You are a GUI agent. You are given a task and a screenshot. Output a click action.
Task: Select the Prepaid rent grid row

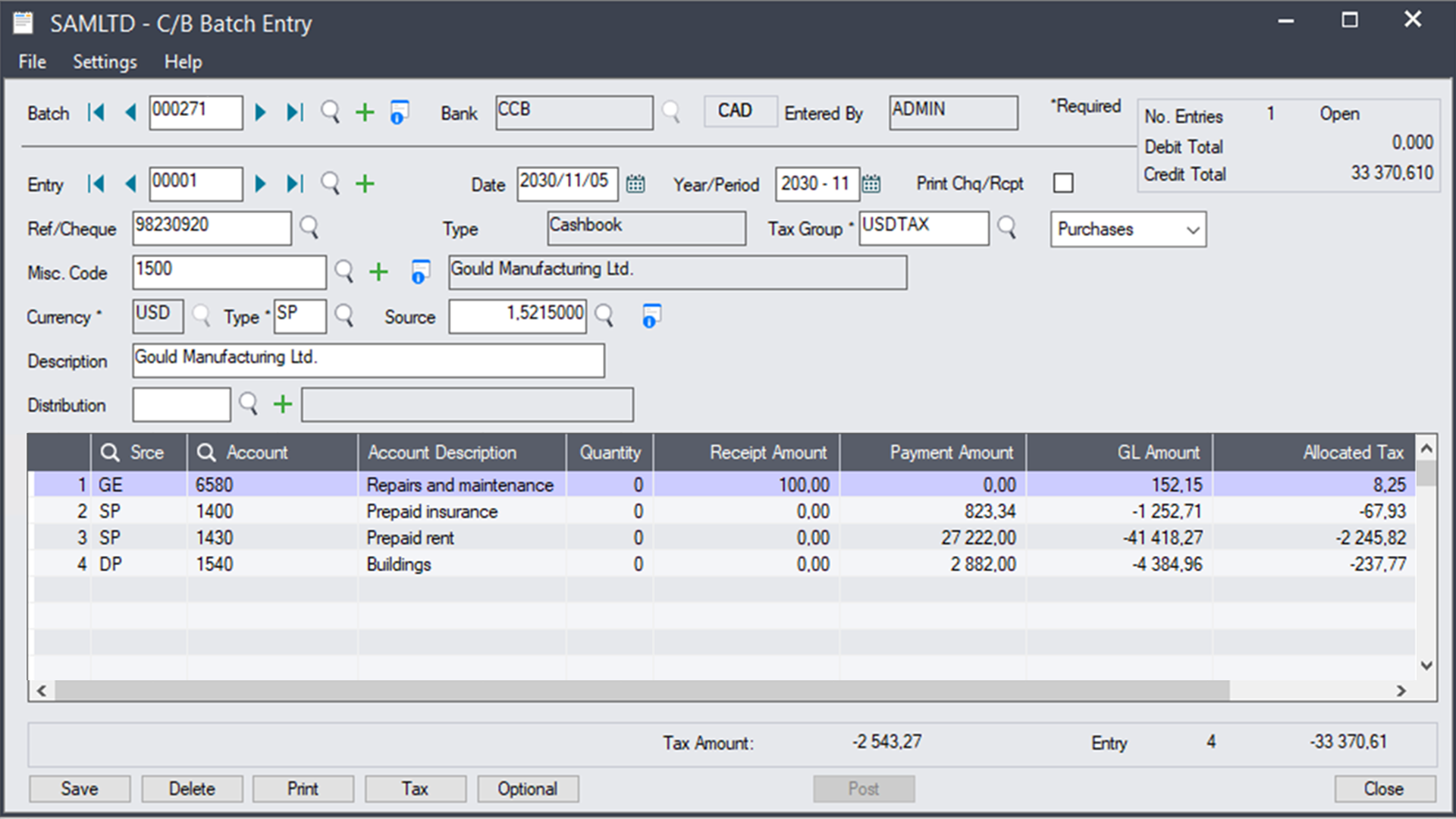pyautogui.click(x=409, y=537)
